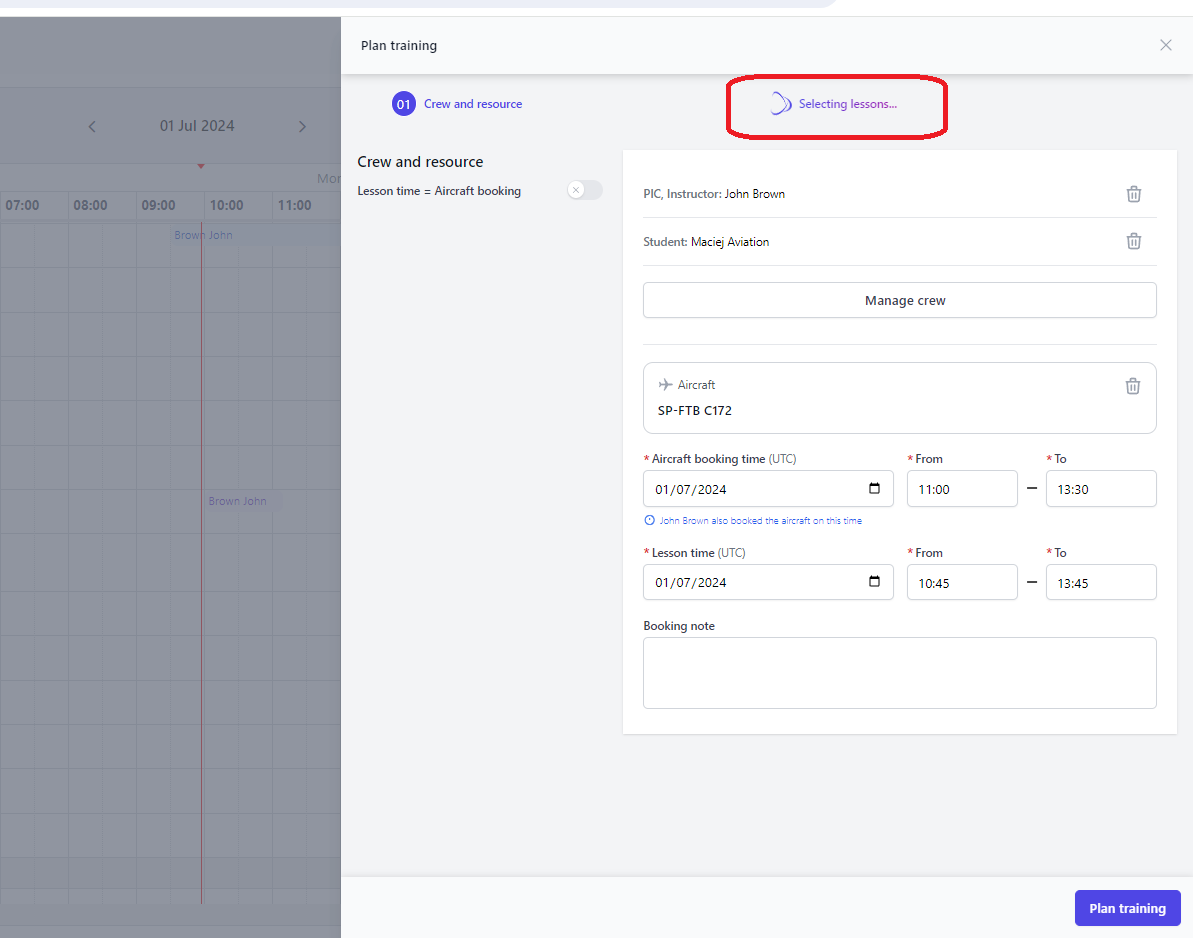Edit Lesson From time 10:45

pyautogui.click(x=962, y=582)
